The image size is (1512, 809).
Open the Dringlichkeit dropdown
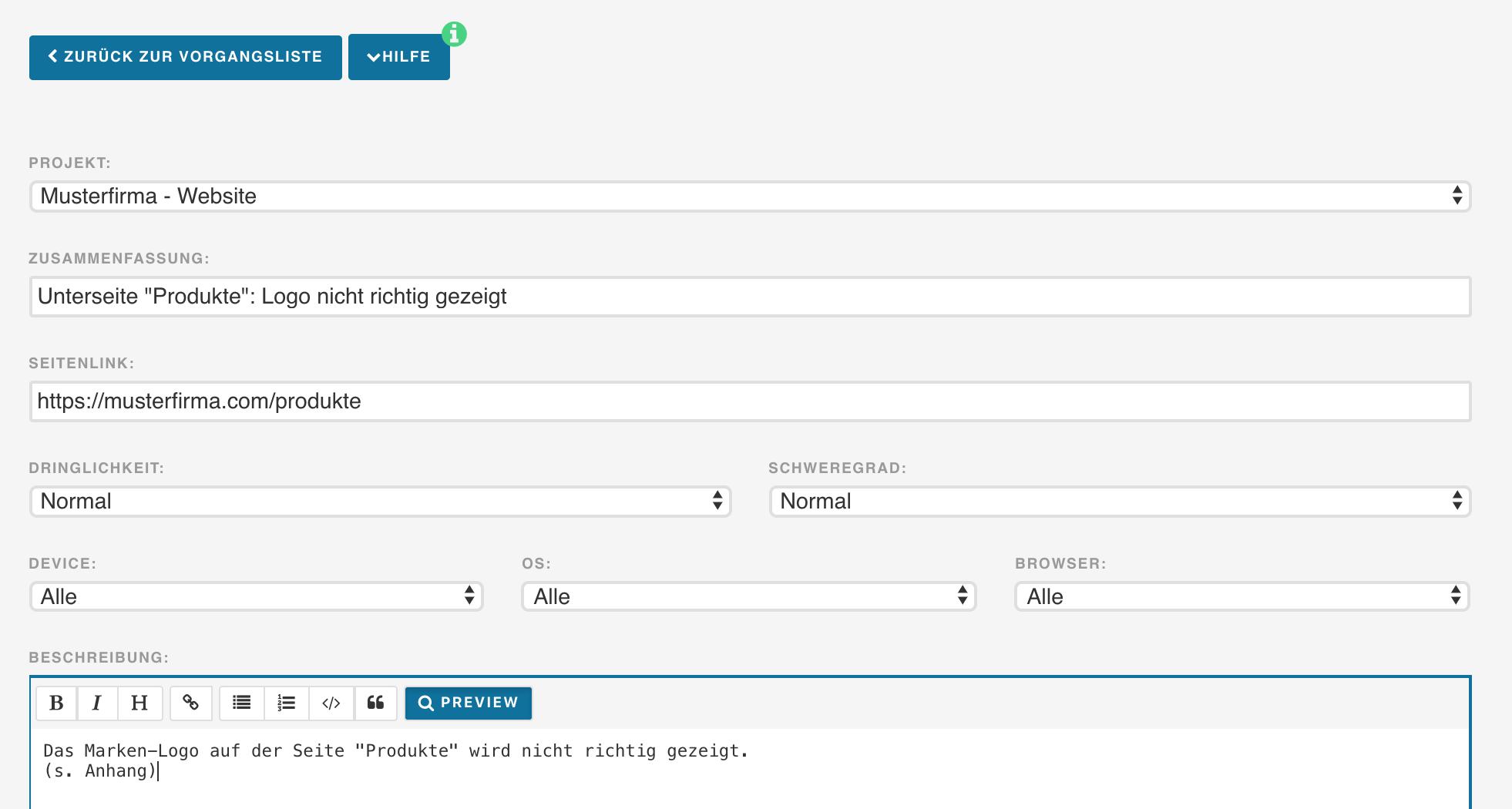tap(380, 501)
